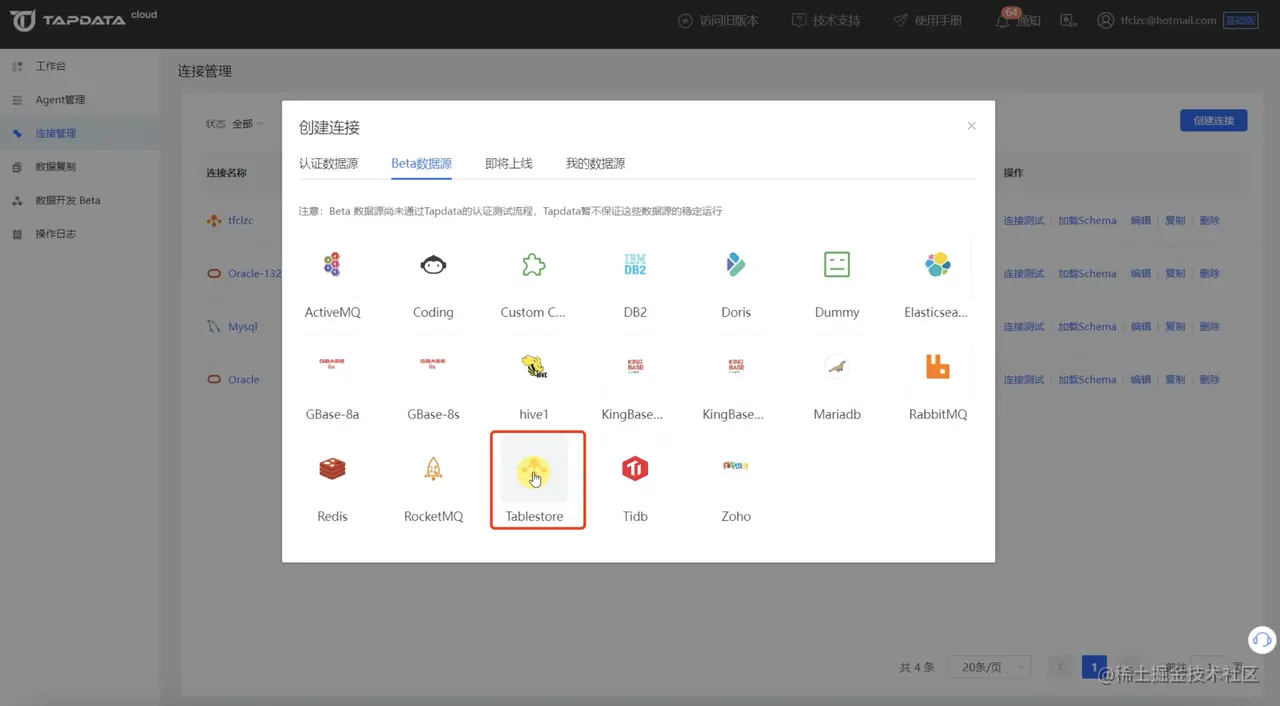The width and height of the screenshot is (1280, 706).
Task: Choose the GBase-8s data source
Action: (x=433, y=366)
